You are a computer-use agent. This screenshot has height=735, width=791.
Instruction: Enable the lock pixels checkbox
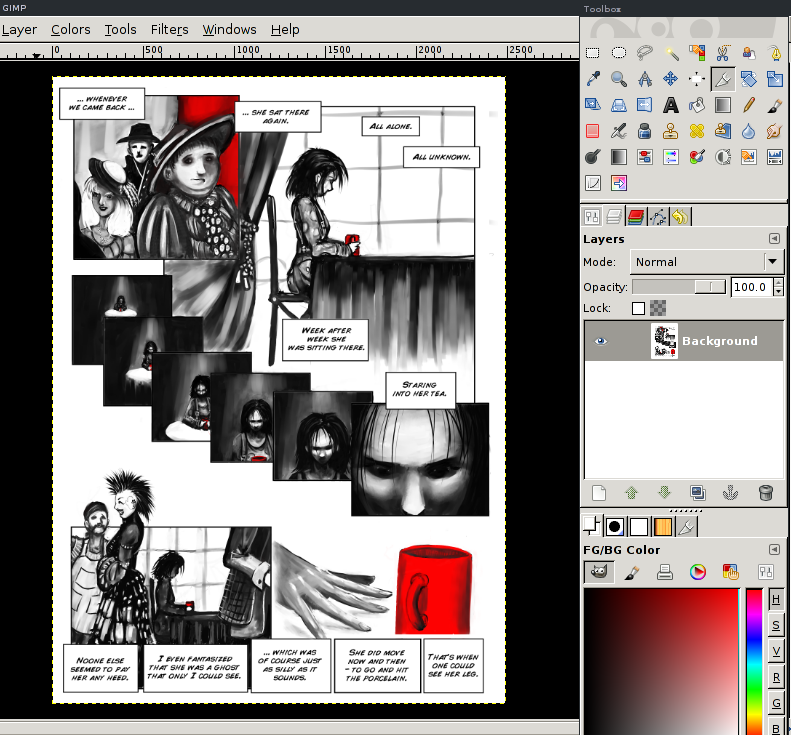pyautogui.click(x=638, y=309)
